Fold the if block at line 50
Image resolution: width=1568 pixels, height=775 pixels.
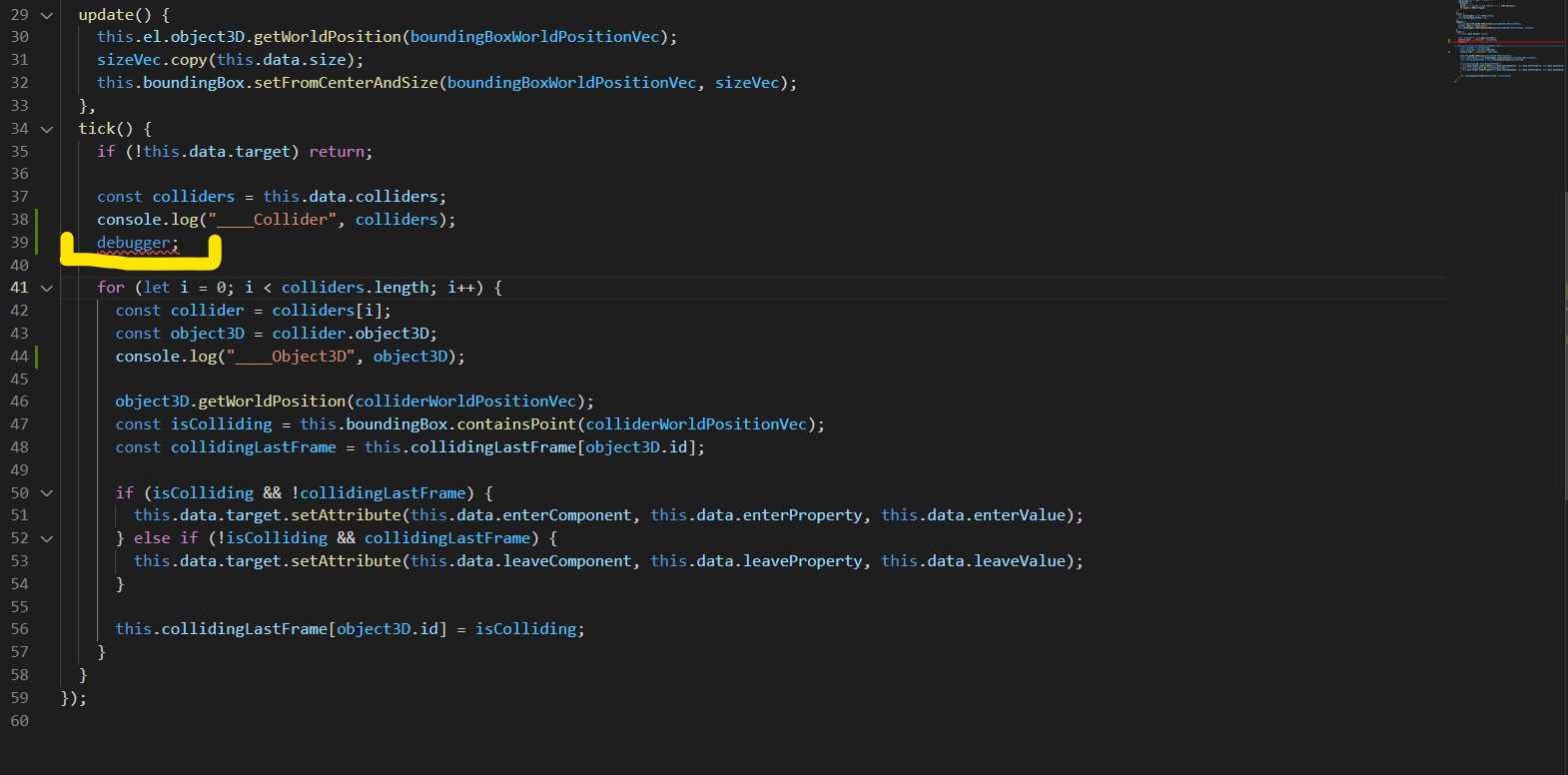[47, 493]
